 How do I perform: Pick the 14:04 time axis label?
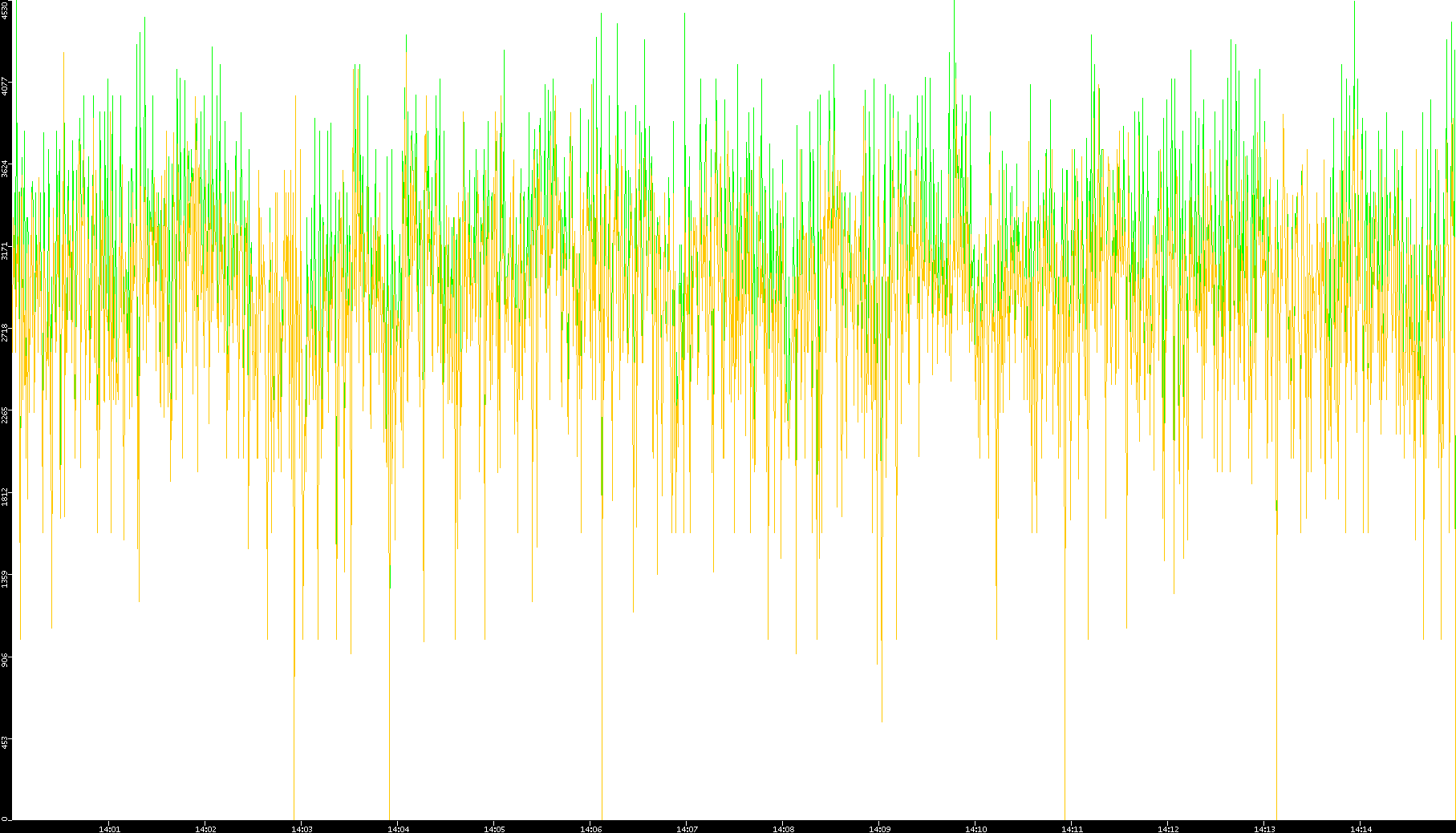[x=399, y=829]
